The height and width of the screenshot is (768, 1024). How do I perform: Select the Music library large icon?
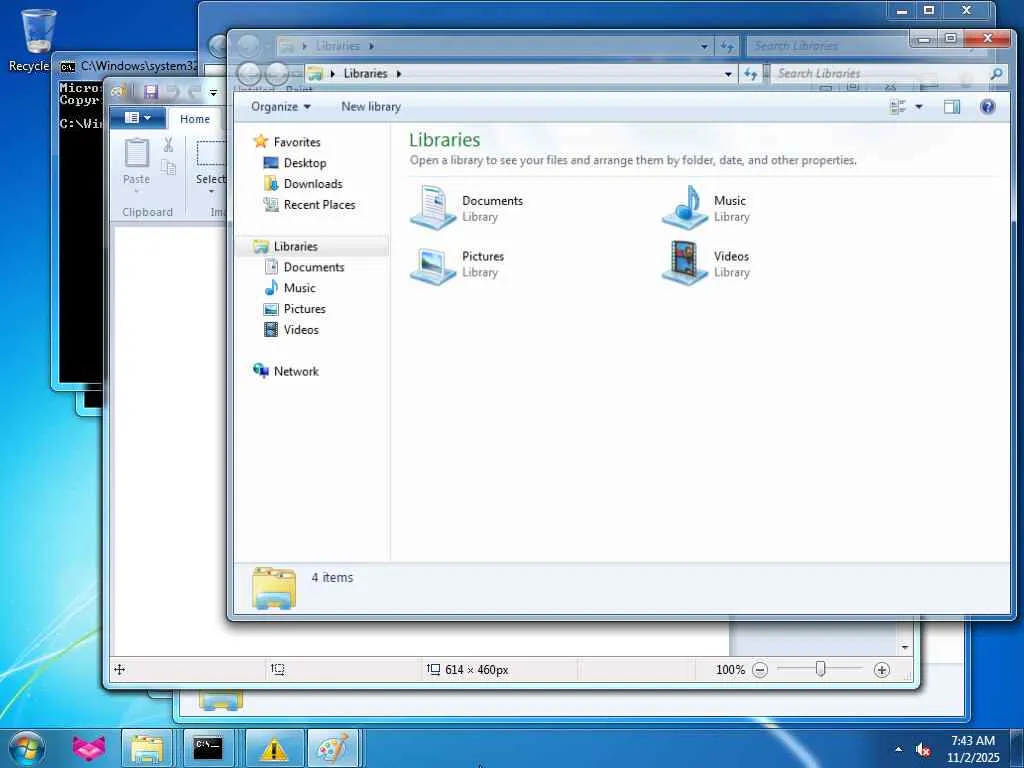684,207
